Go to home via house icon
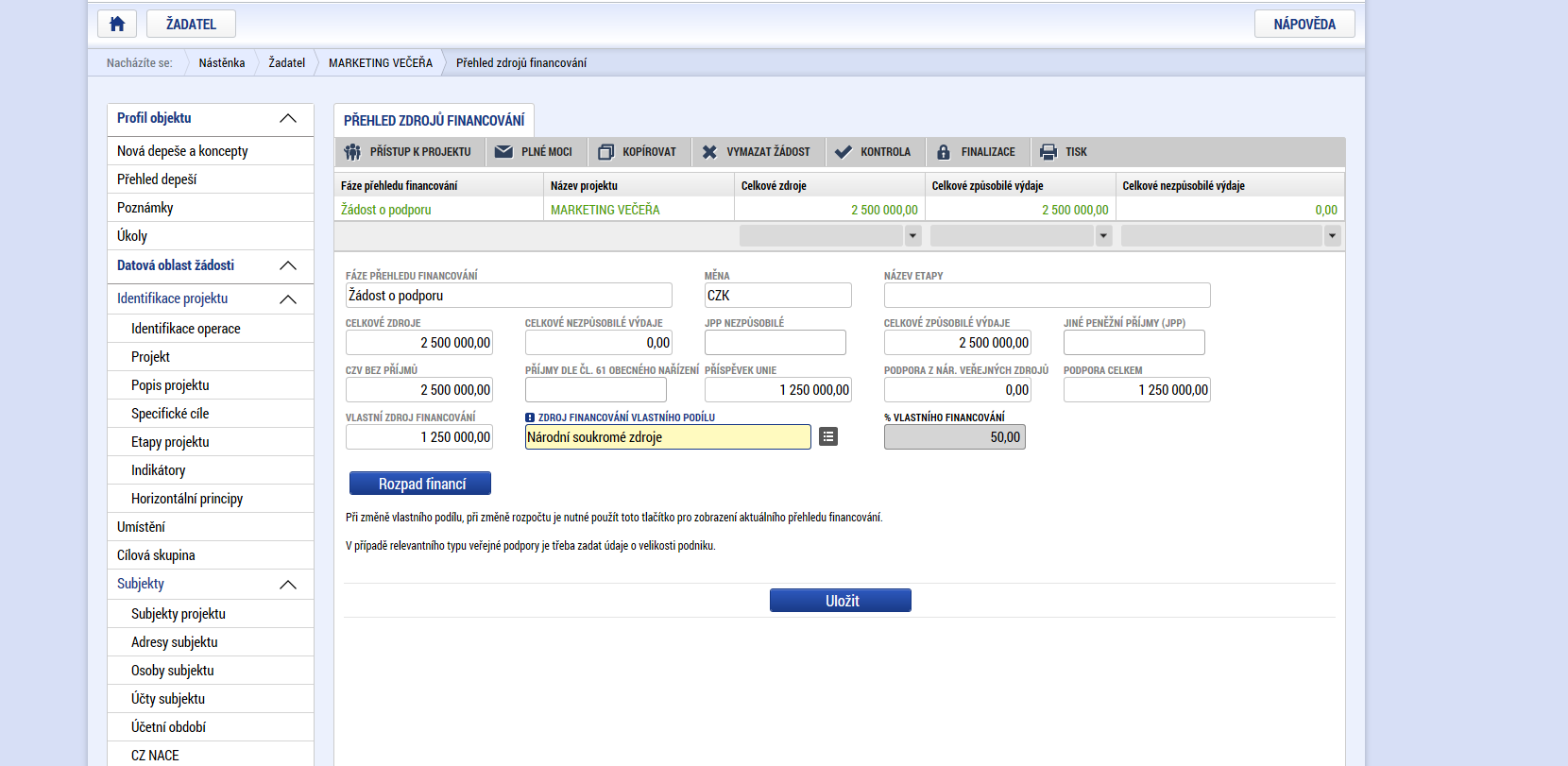The image size is (1568, 766). click(117, 24)
